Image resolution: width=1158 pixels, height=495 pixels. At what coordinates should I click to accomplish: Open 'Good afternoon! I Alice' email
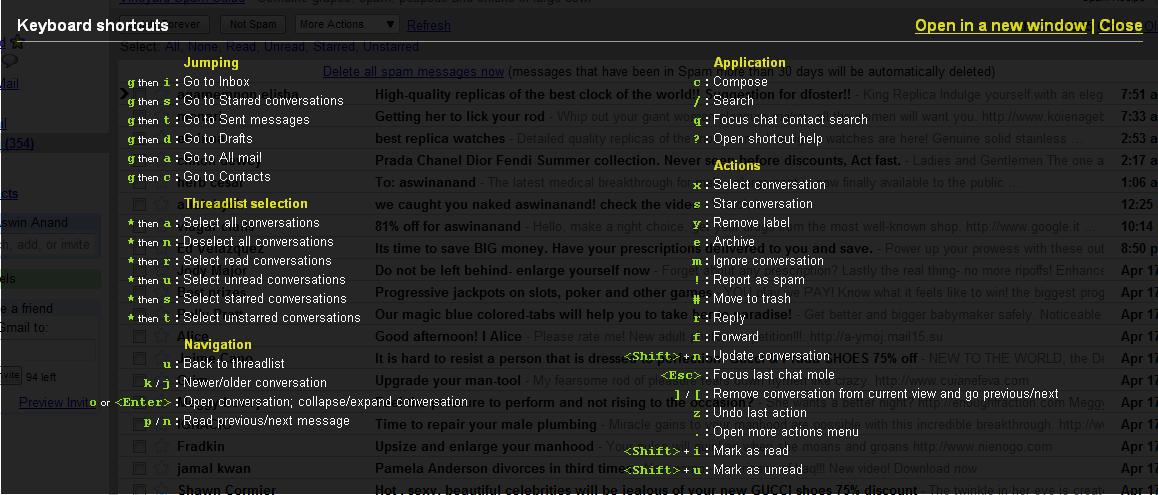pos(448,337)
